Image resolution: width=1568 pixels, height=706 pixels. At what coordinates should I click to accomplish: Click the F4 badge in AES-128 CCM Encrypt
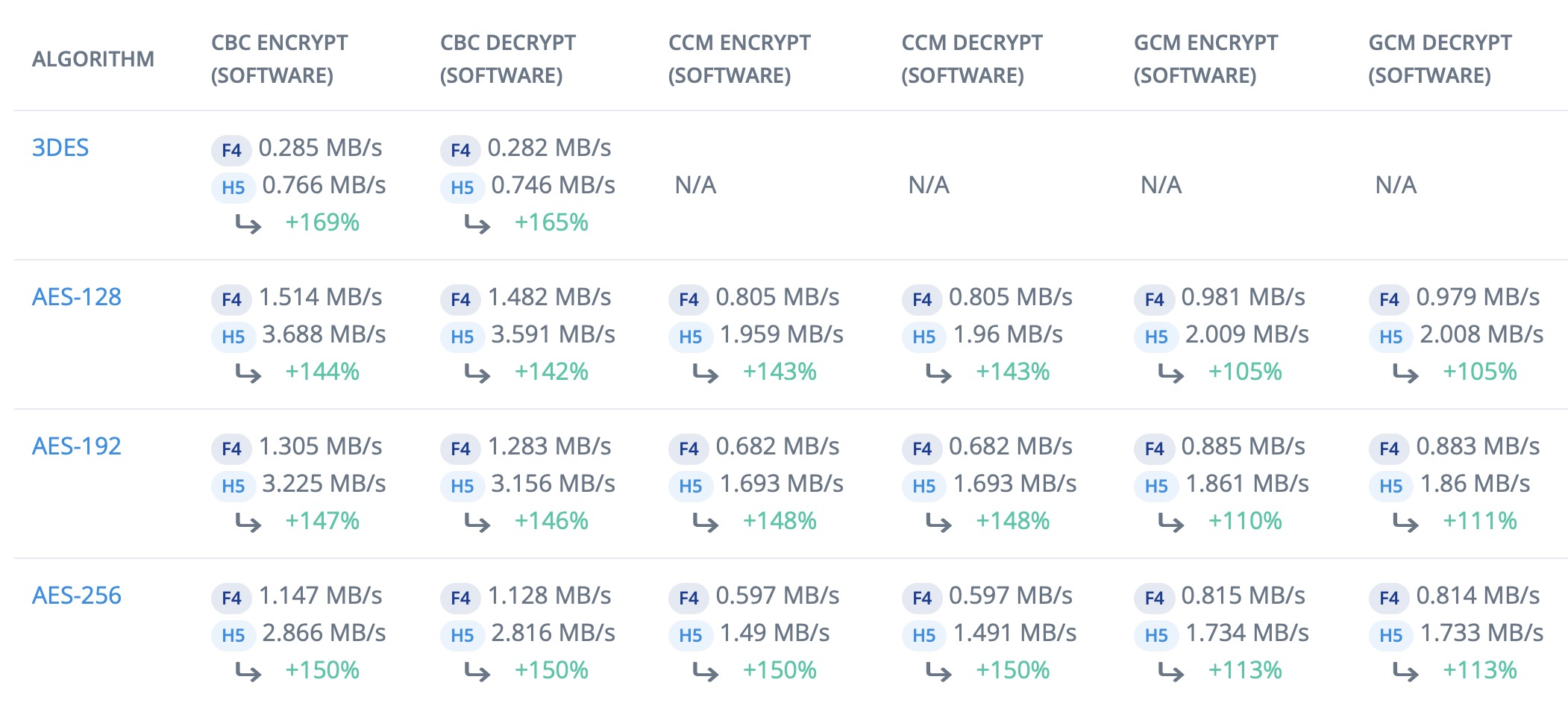689,299
